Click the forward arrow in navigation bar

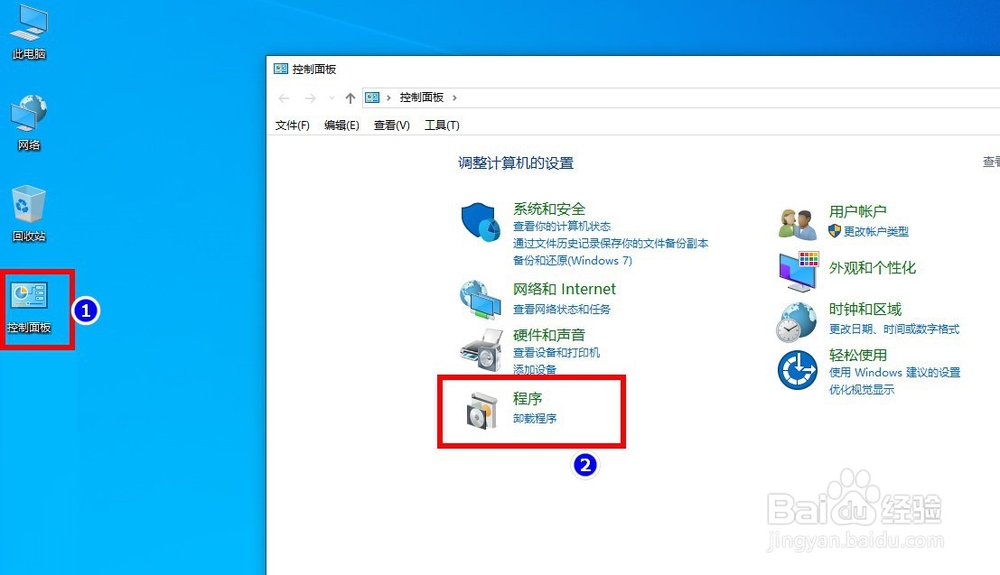(310, 98)
